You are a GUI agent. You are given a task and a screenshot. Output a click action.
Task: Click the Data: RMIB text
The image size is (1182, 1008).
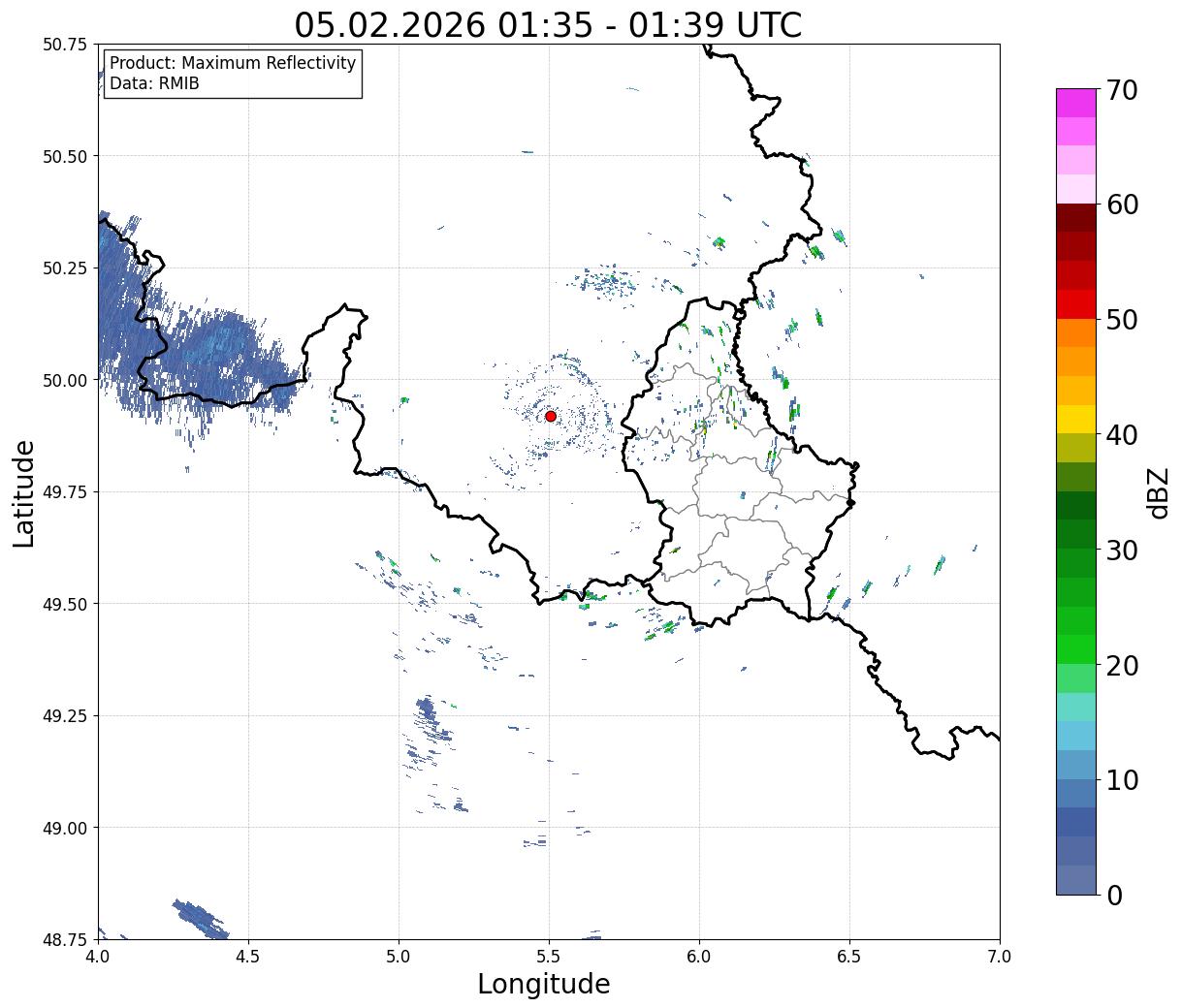click(154, 84)
